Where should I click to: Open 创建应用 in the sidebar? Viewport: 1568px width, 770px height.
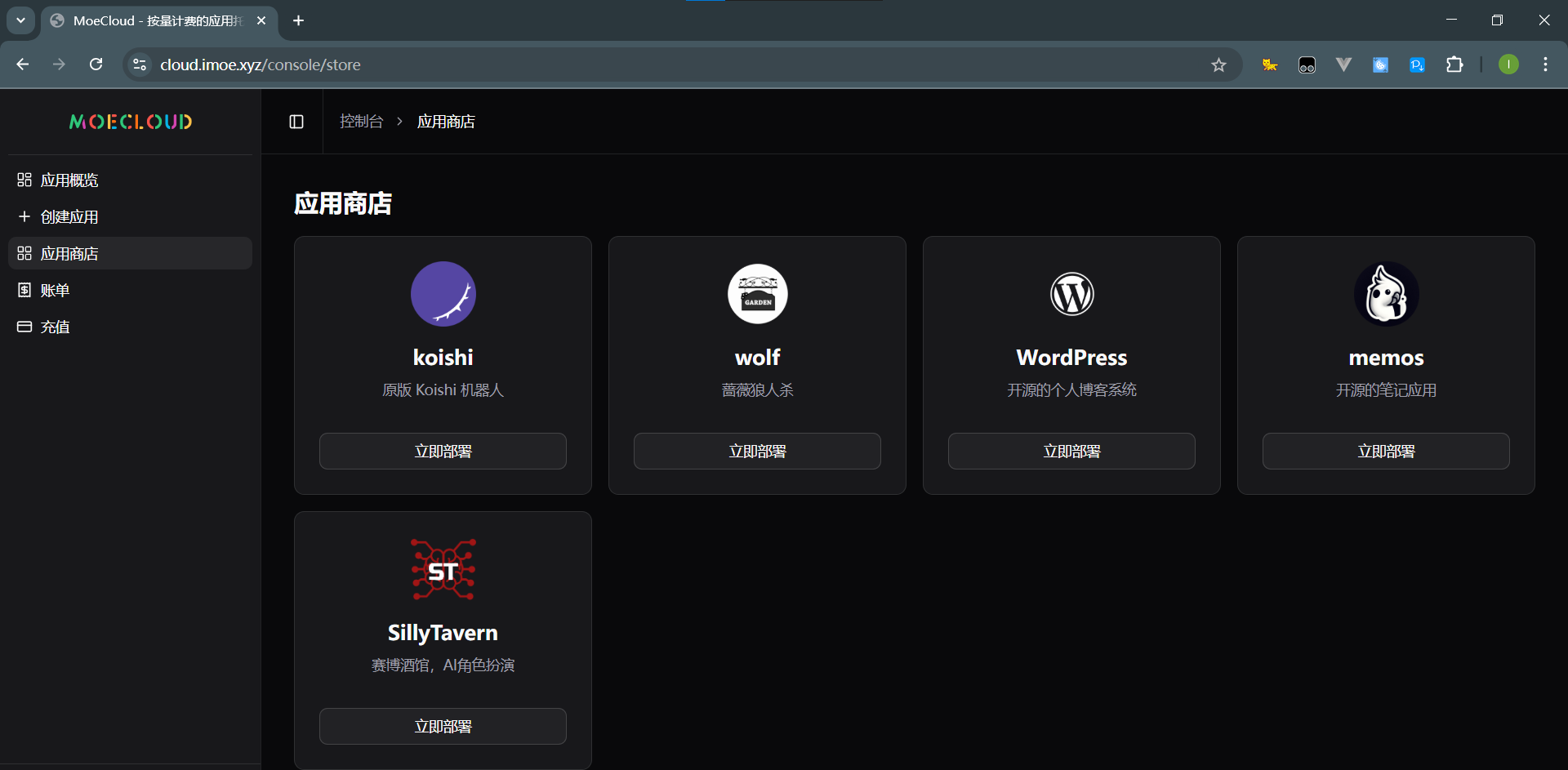click(x=130, y=216)
